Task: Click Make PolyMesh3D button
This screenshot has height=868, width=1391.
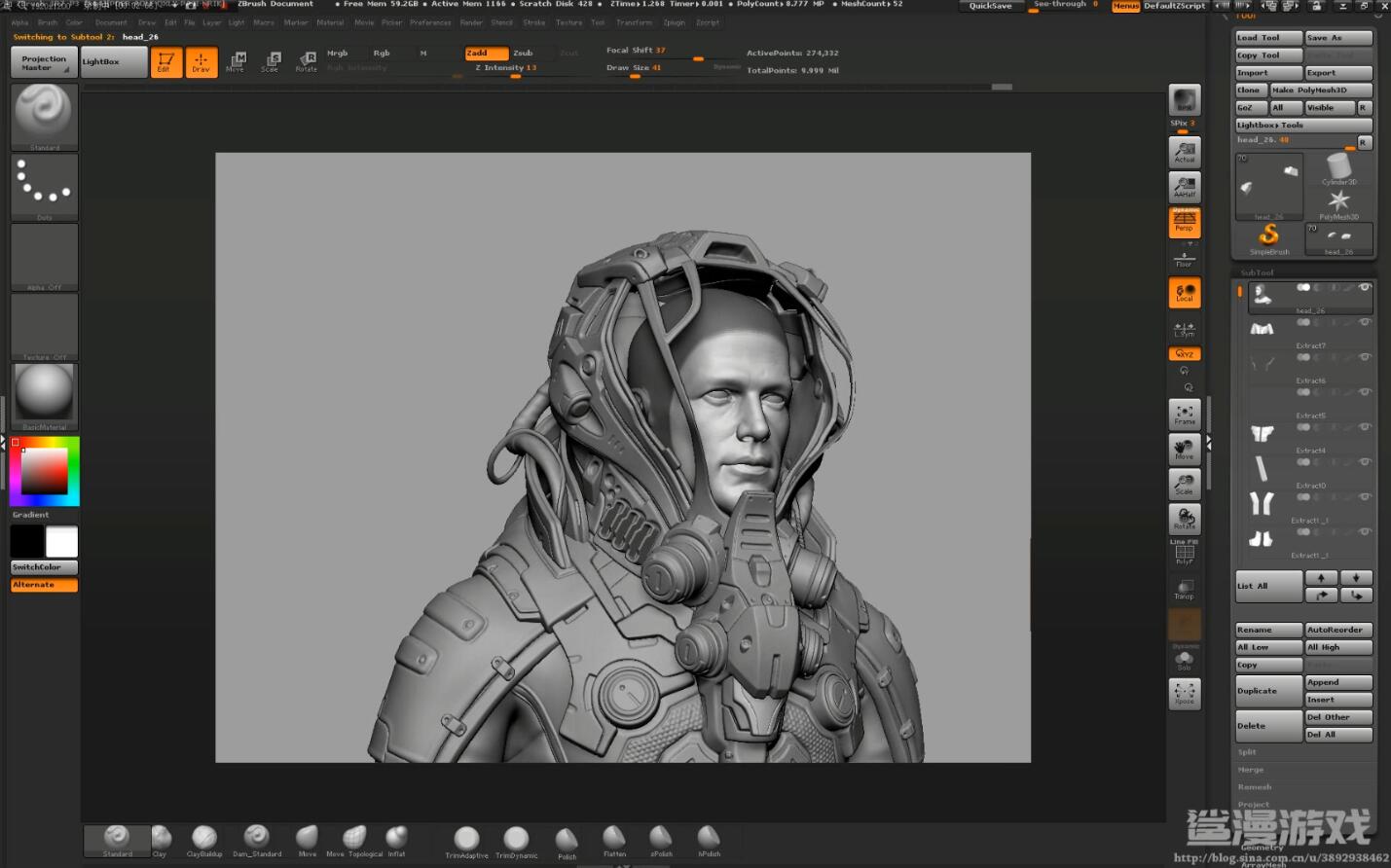Action: 1321,90
